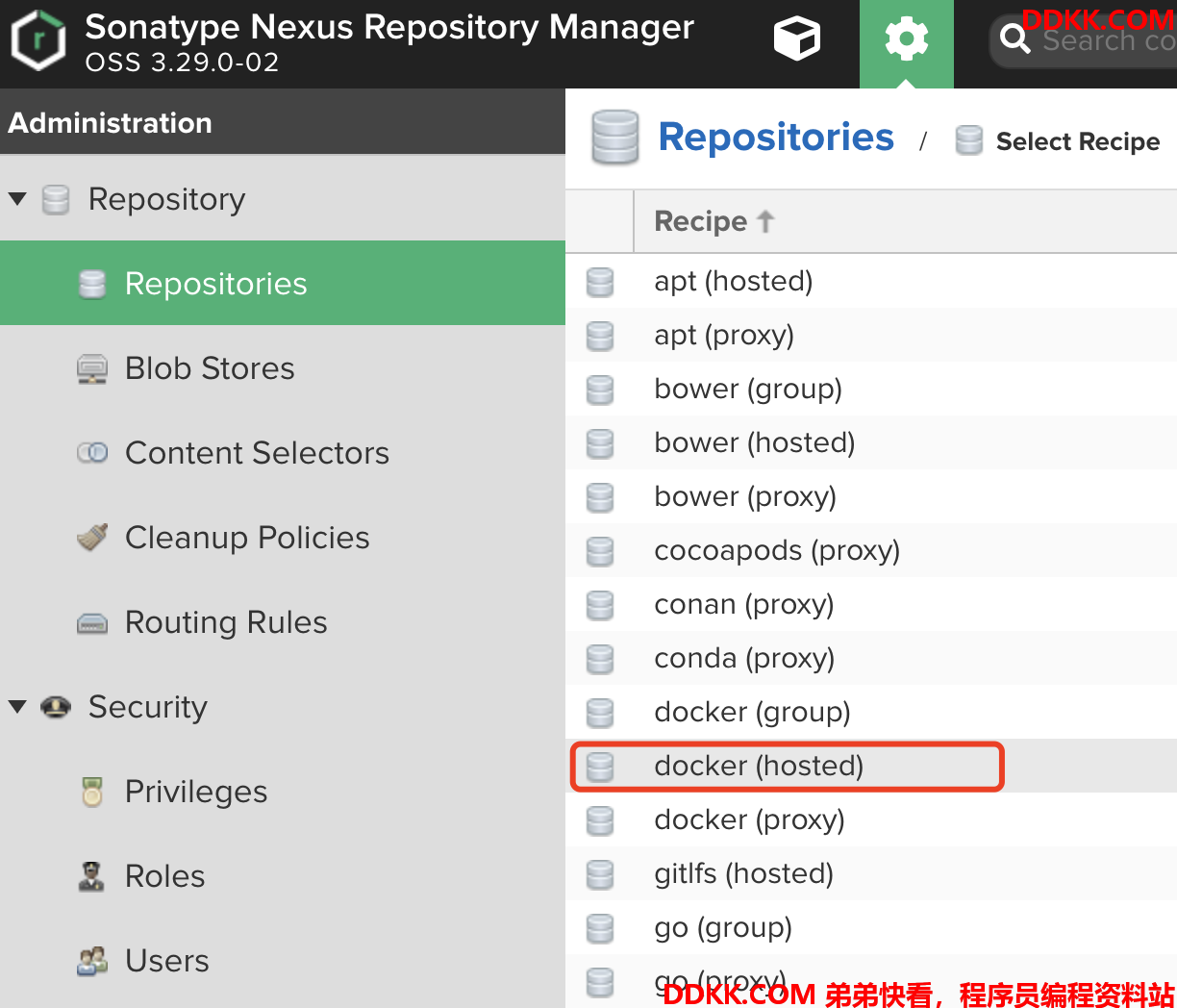Go back via Repositories breadcrumb link
The height and width of the screenshot is (1008, 1177).
tap(776, 138)
